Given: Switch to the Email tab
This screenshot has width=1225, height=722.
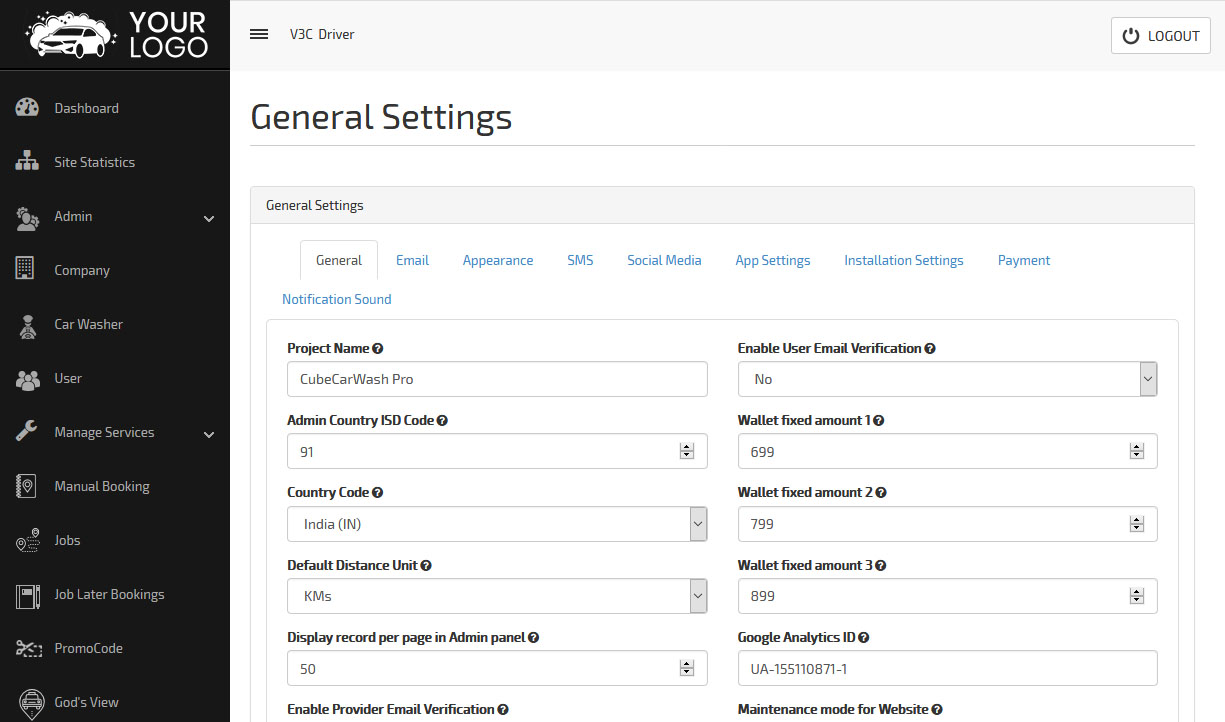Looking at the screenshot, I should 412,260.
